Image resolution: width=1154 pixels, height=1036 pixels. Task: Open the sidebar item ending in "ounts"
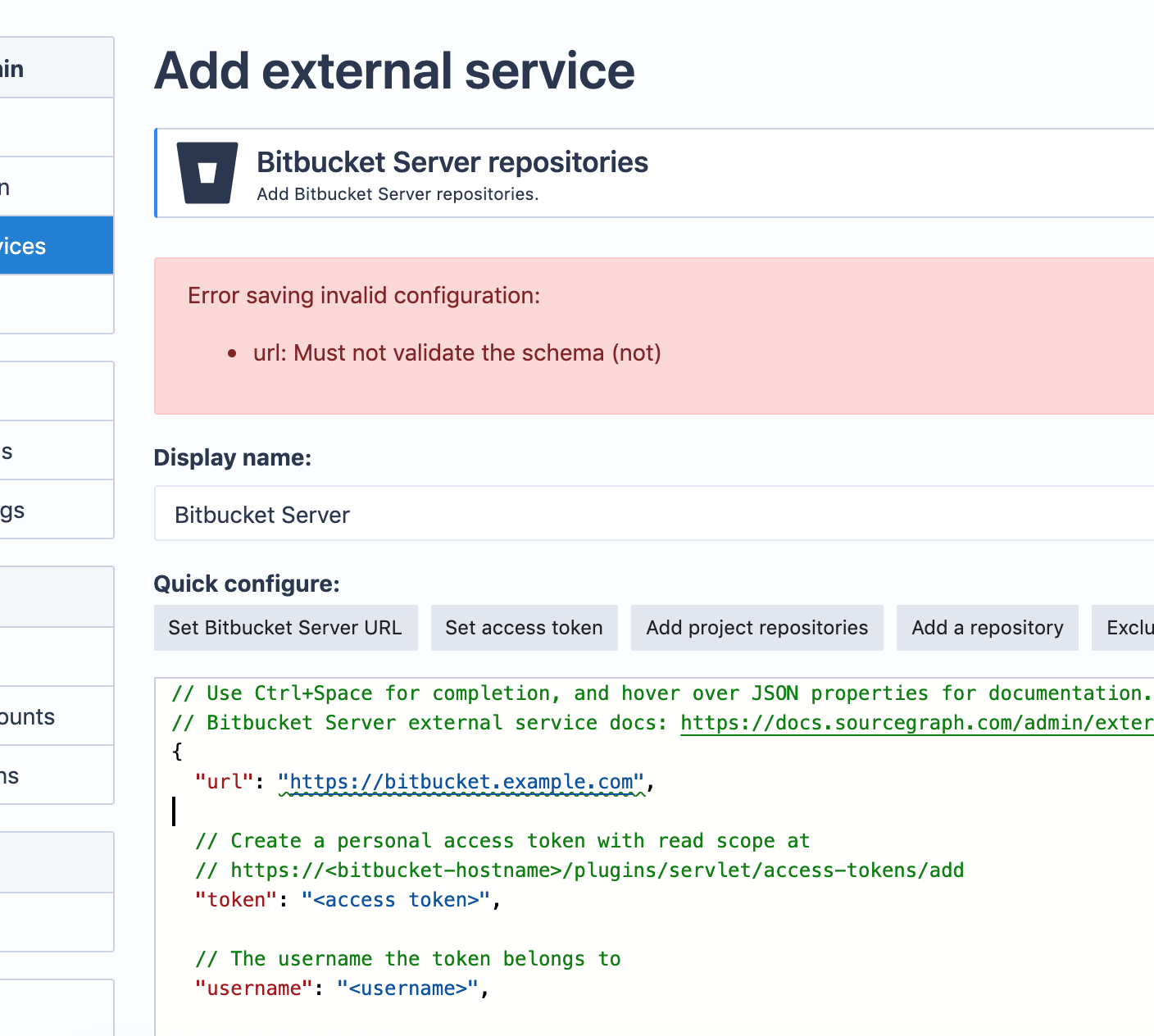57,716
